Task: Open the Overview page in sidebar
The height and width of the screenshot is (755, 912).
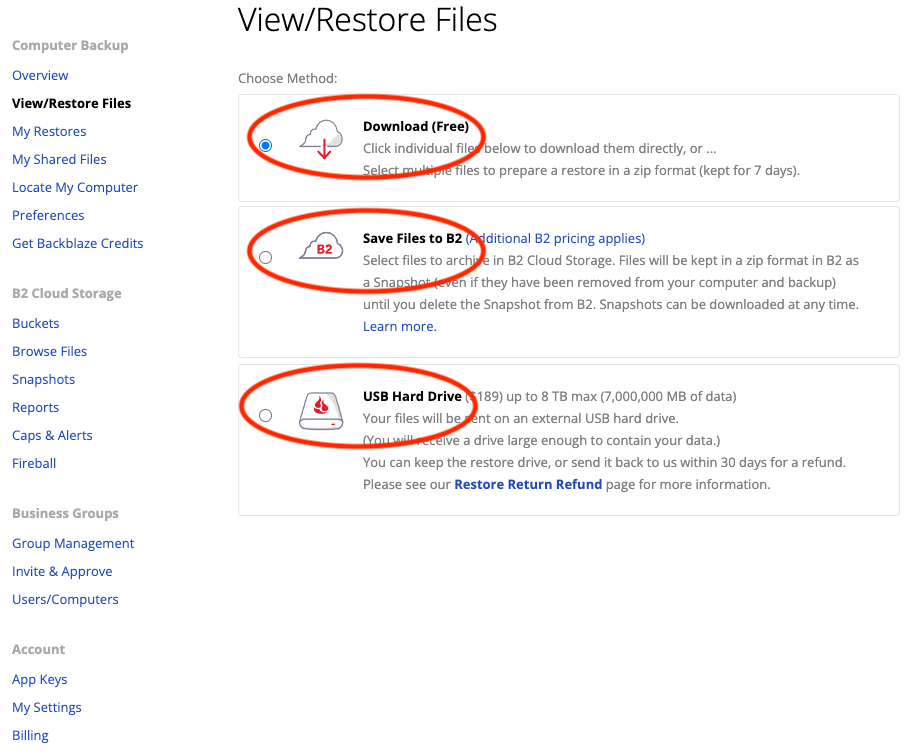Action: click(x=40, y=75)
